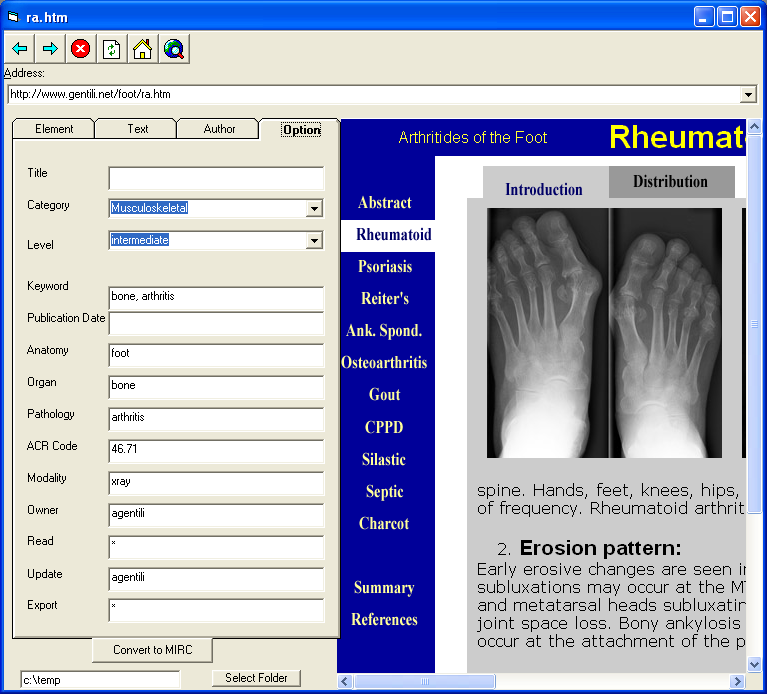Click the Read permission field

(216, 547)
